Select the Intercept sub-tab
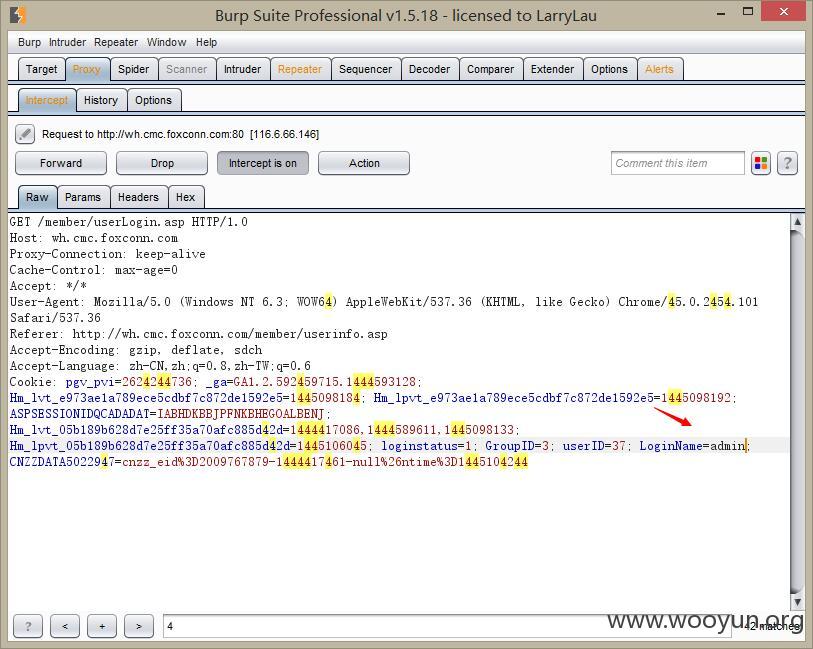This screenshot has height=649, width=813. (47, 100)
